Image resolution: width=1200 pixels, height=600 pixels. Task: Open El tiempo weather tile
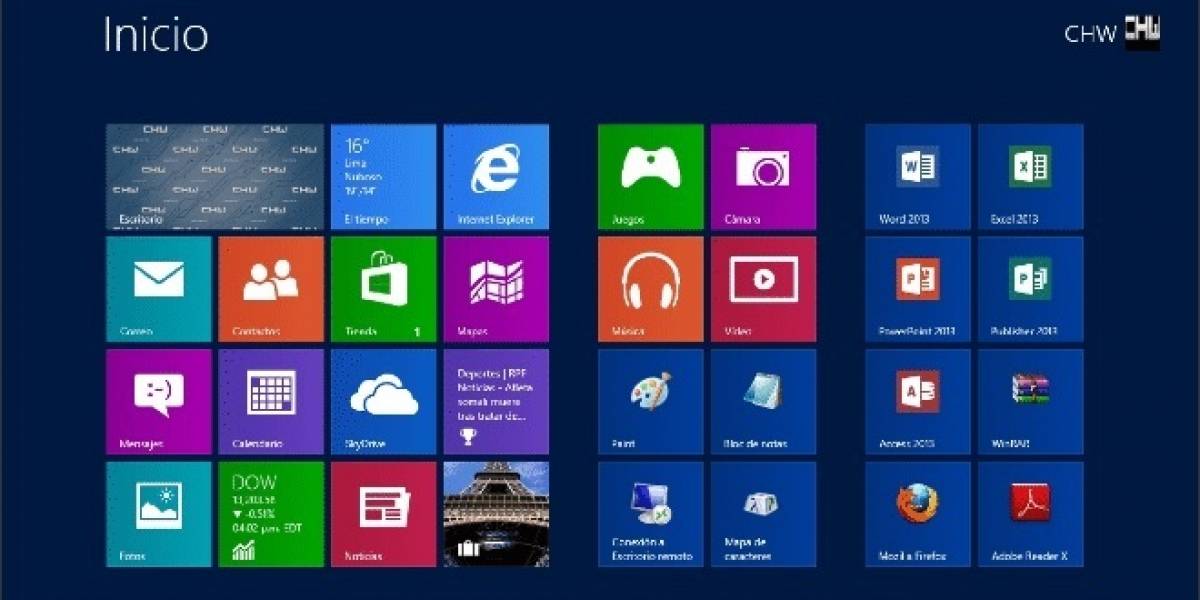[383, 177]
